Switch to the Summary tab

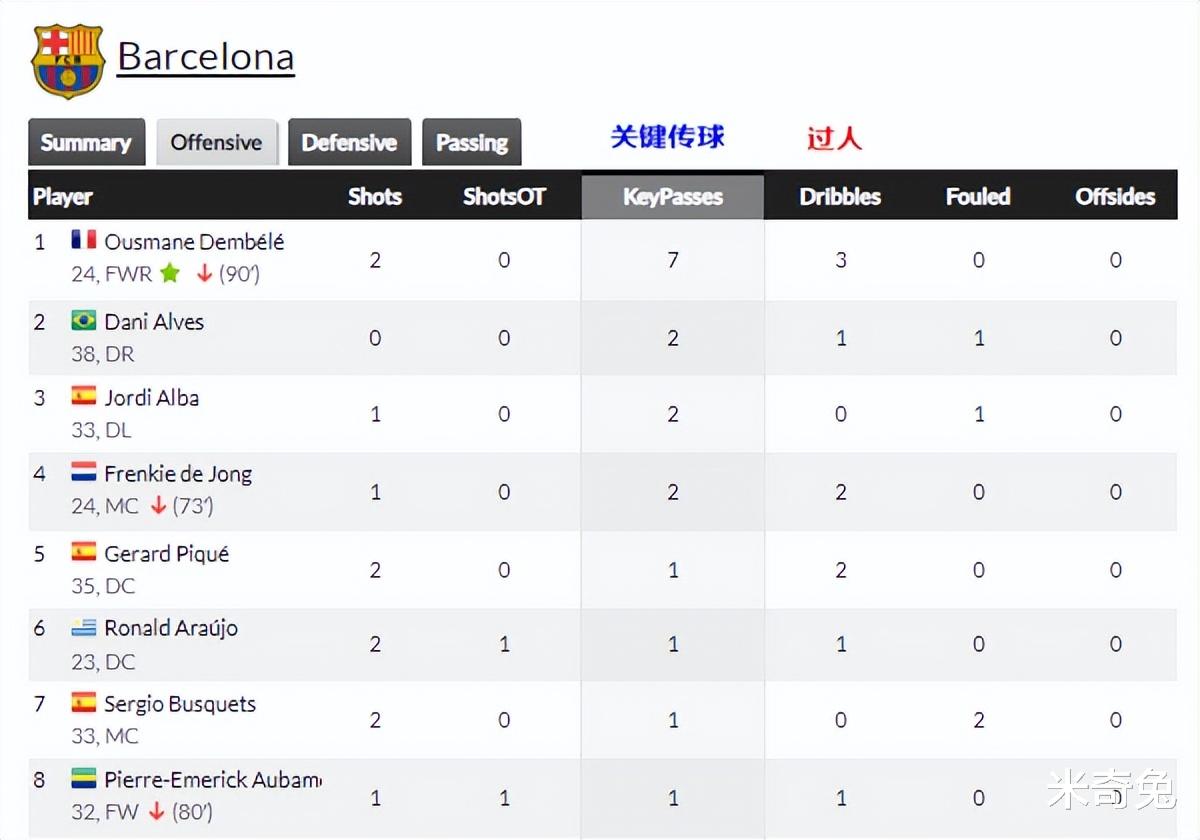[86, 142]
